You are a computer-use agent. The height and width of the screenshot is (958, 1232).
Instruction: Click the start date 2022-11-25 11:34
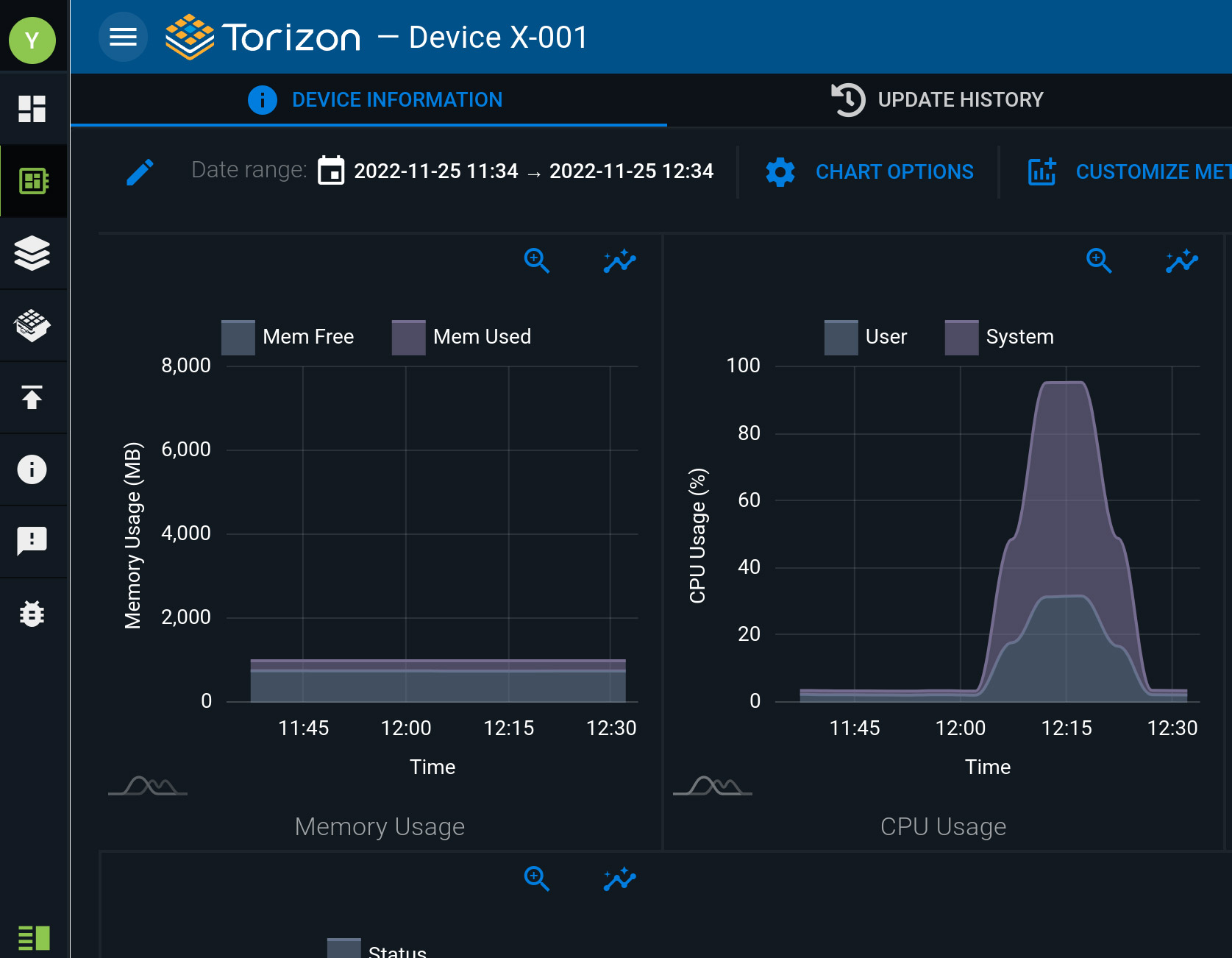pos(436,171)
